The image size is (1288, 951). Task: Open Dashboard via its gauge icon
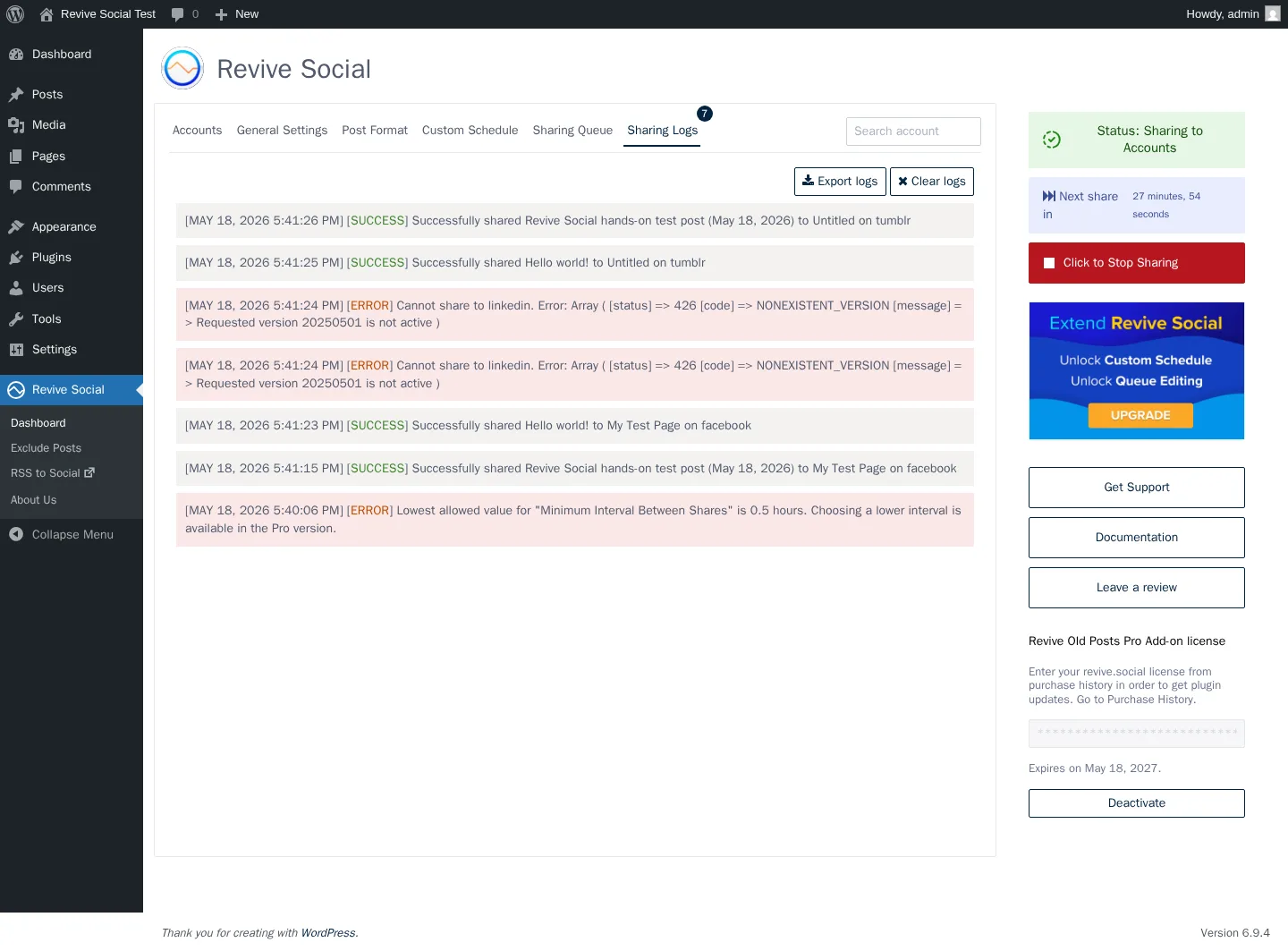click(x=16, y=55)
